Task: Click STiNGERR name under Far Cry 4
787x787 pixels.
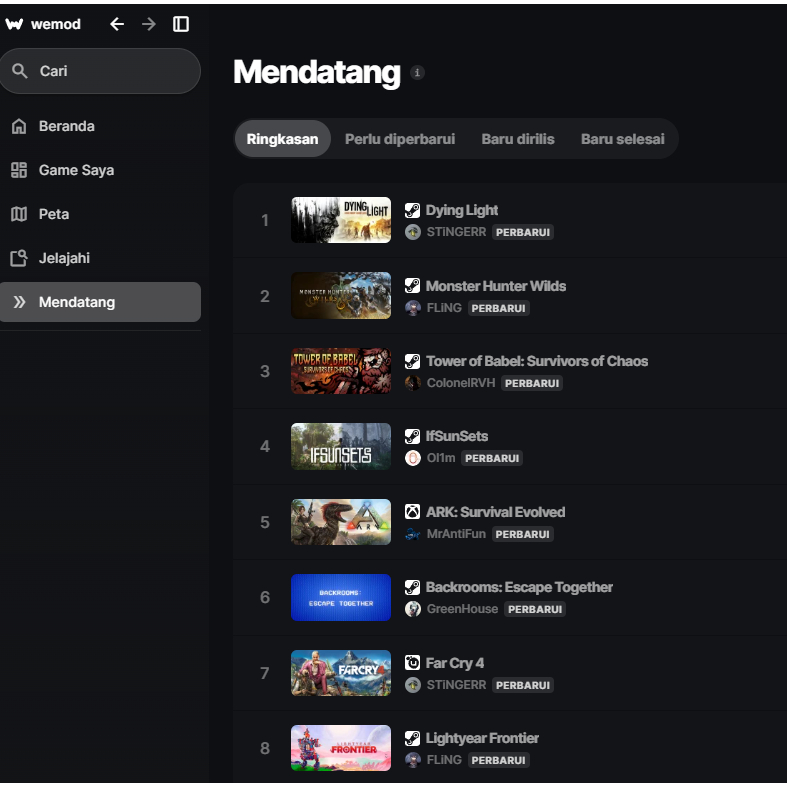Action: pos(456,685)
